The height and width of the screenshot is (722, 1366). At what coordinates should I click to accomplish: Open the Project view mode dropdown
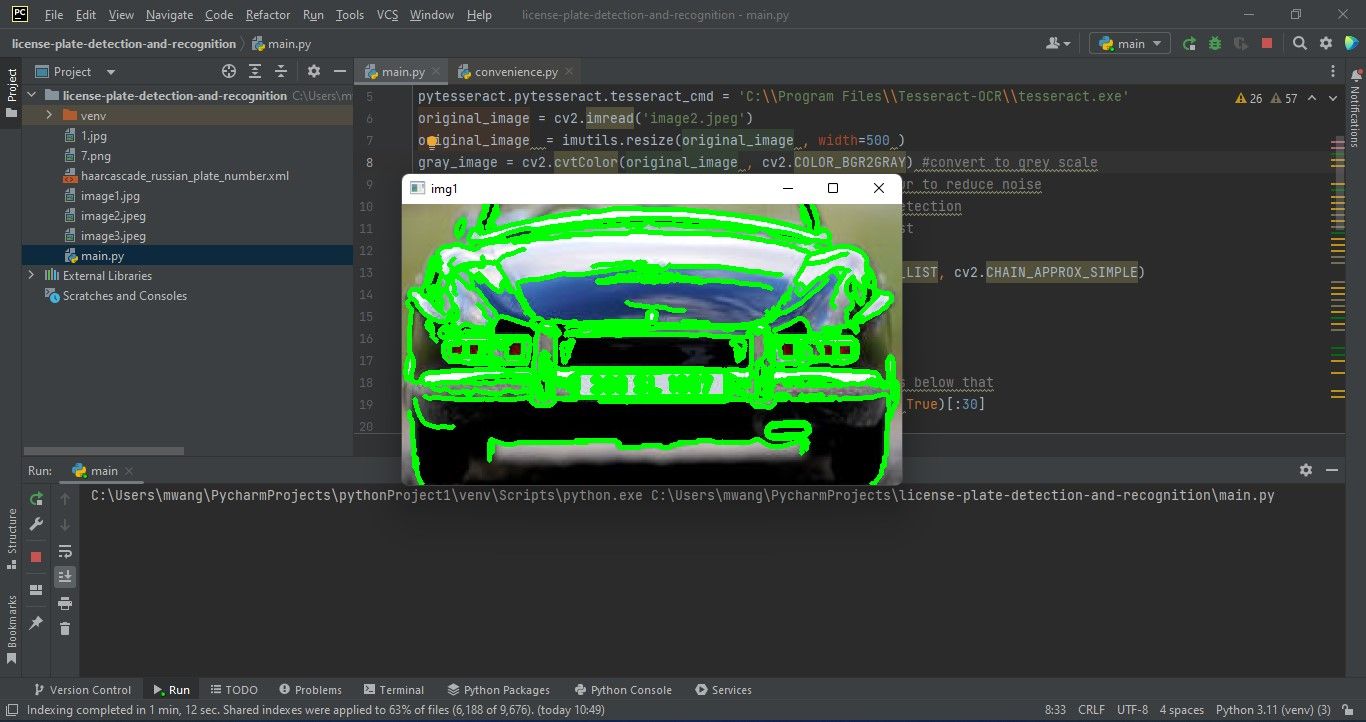[110, 71]
